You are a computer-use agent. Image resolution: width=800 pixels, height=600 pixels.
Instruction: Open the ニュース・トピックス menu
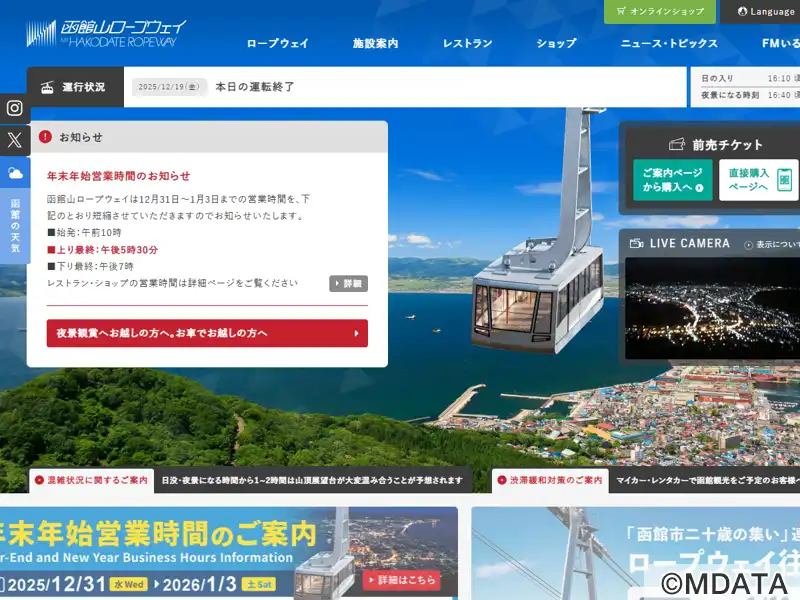click(669, 43)
